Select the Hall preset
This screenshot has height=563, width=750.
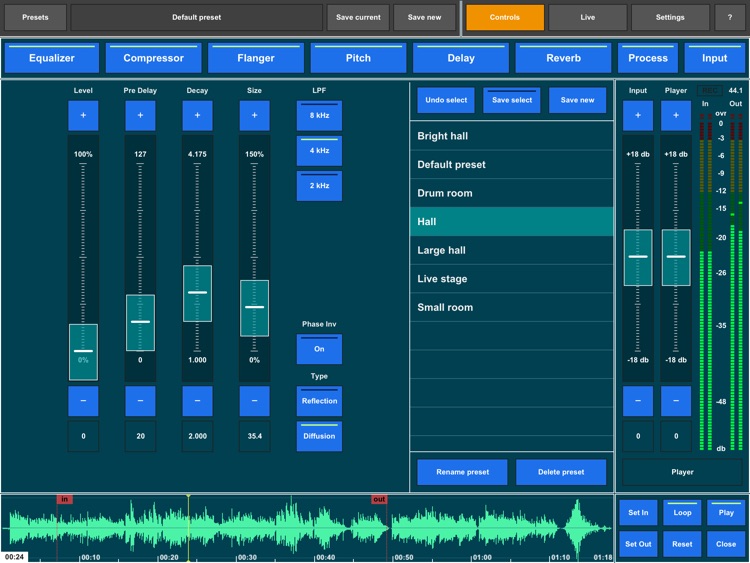point(511,221)
